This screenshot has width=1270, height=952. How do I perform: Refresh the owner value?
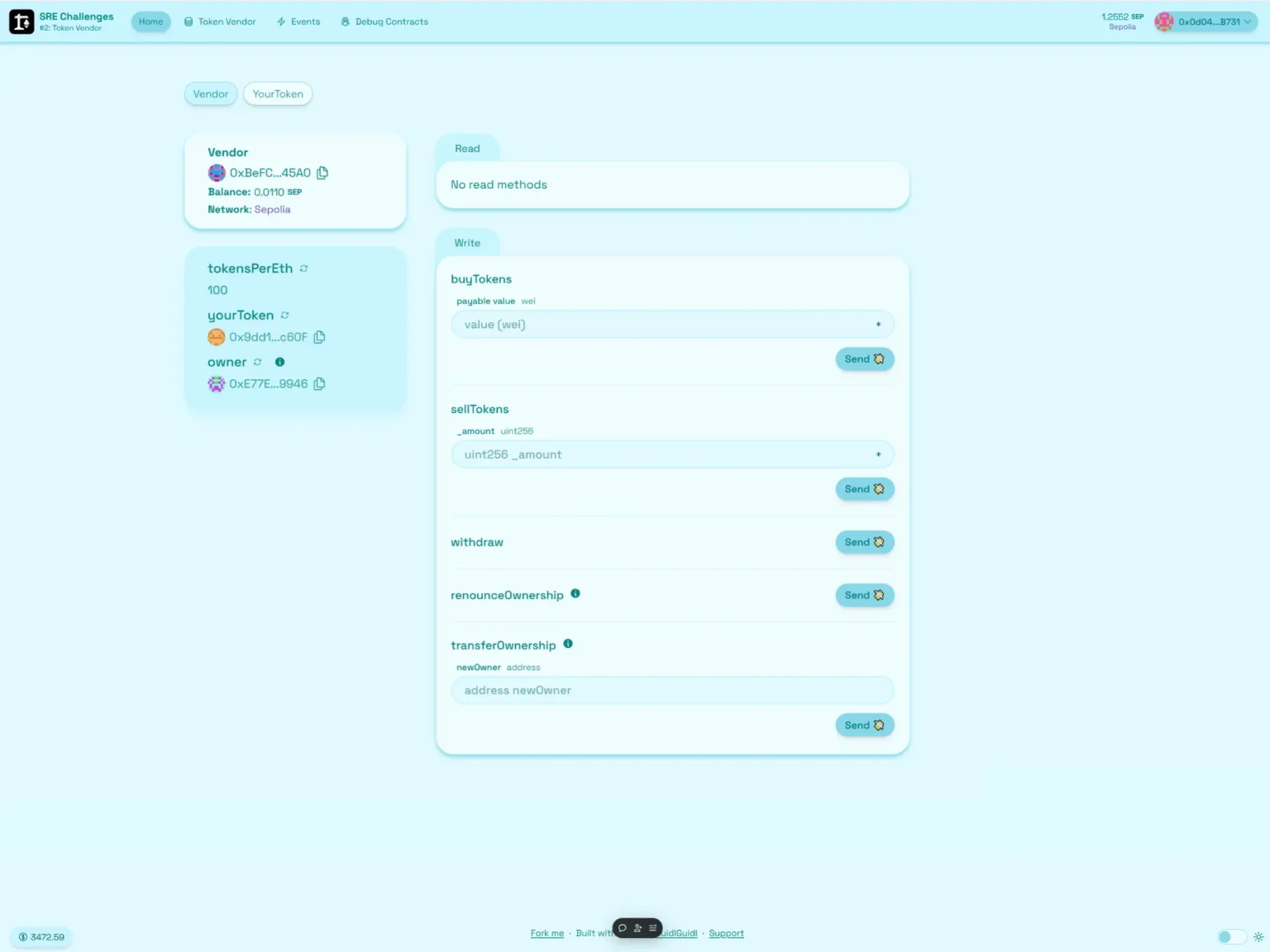click(257, 362)
